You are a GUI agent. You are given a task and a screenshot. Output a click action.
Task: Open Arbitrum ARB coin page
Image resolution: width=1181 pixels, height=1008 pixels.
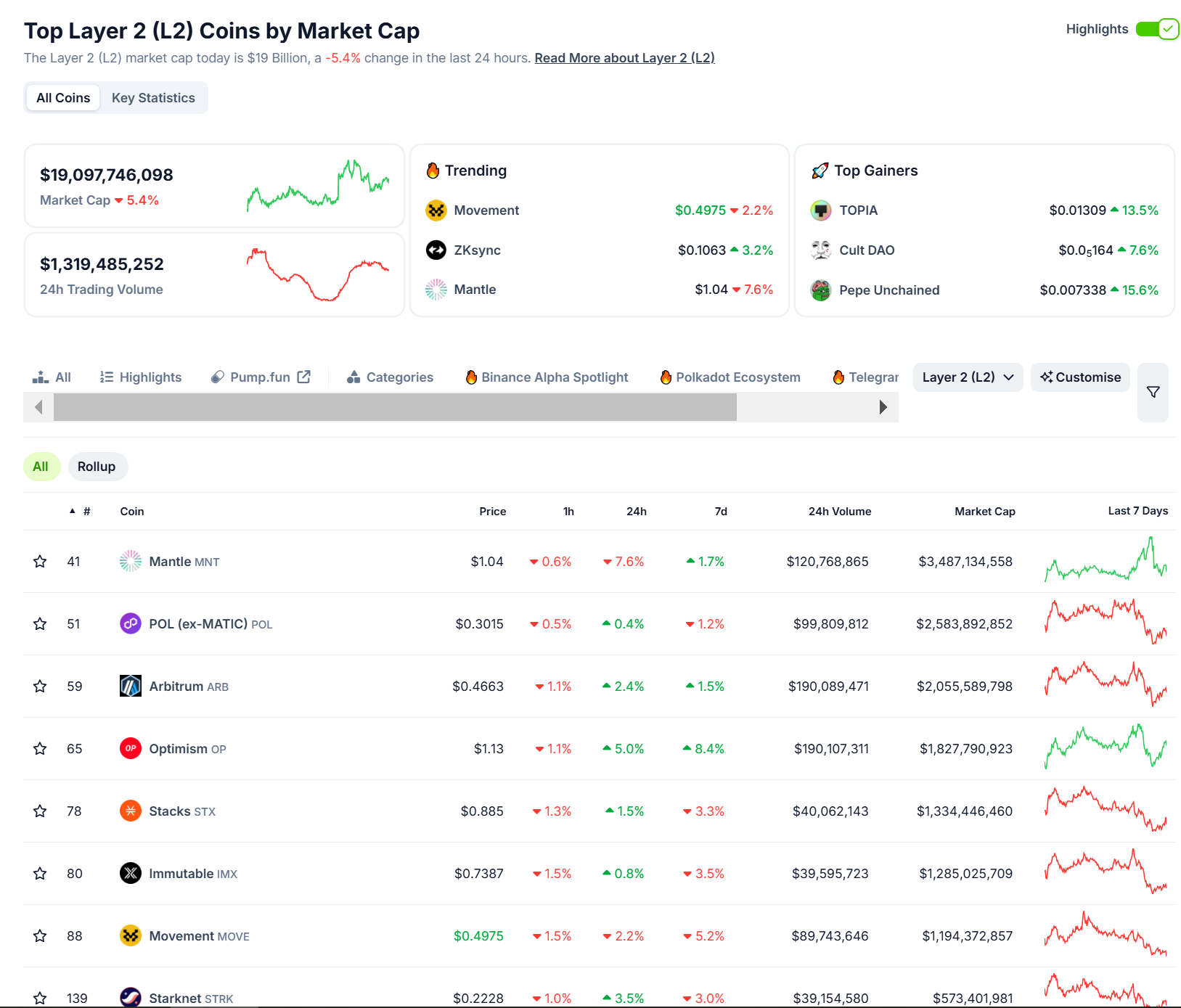click(189, 687)
